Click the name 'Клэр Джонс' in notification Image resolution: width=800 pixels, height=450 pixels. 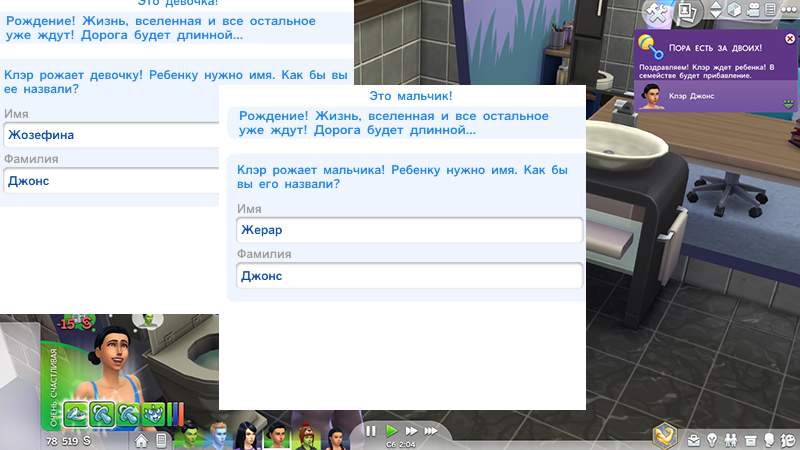691,96
